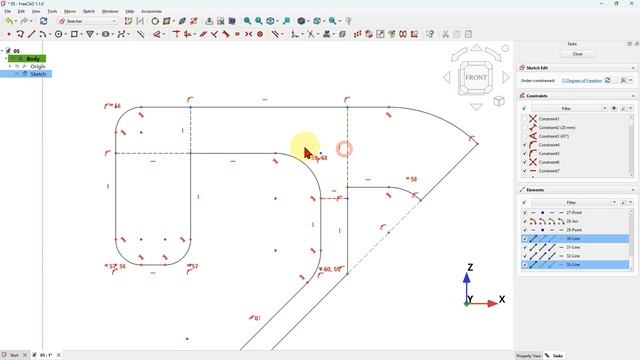Viewport: 640px width, 360px height.
Task: Select the create point tool
Action: point(9,34)
